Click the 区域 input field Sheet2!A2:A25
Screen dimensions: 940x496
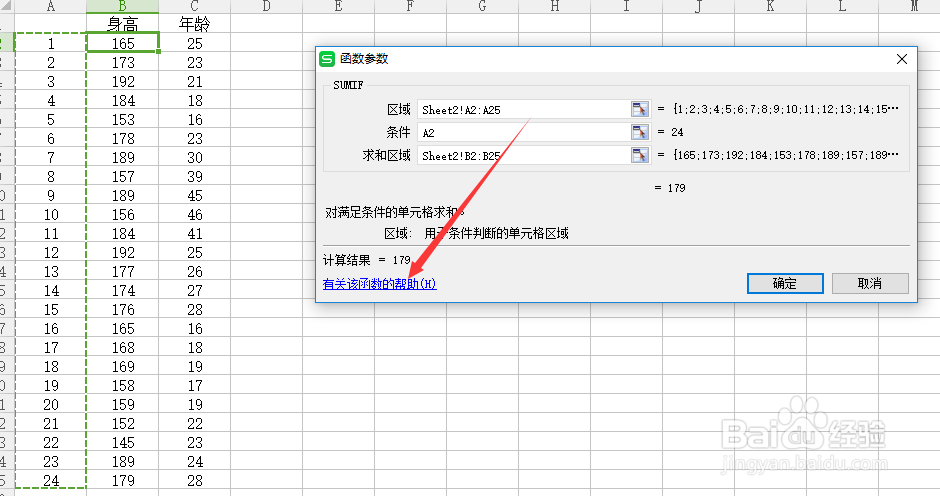523,109
